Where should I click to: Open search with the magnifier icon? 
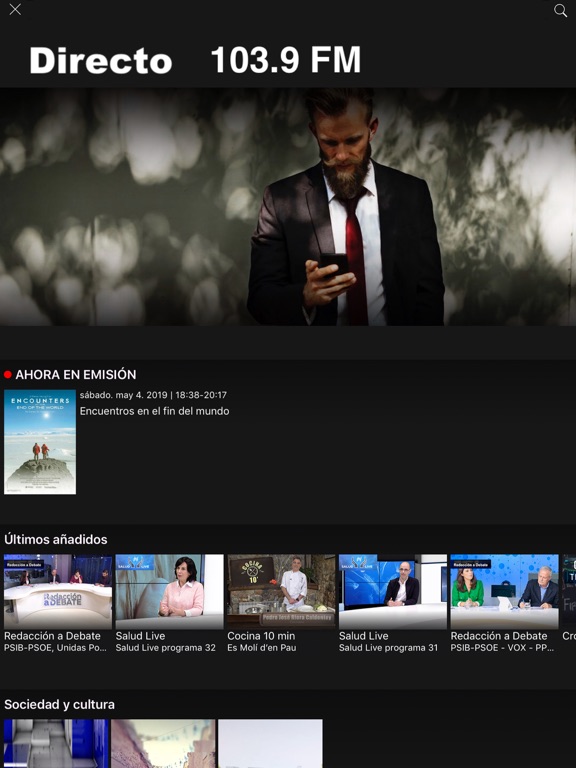click(560, 10)
